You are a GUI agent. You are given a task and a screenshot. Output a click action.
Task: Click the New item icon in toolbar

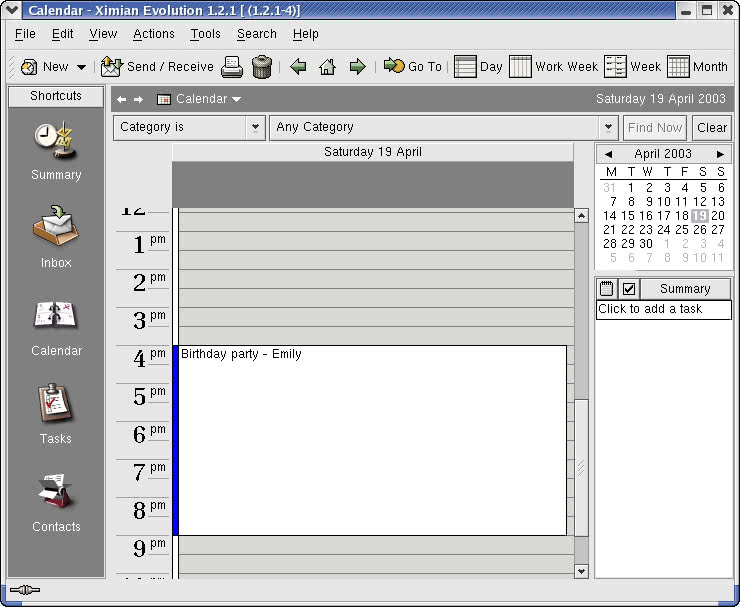29,67
